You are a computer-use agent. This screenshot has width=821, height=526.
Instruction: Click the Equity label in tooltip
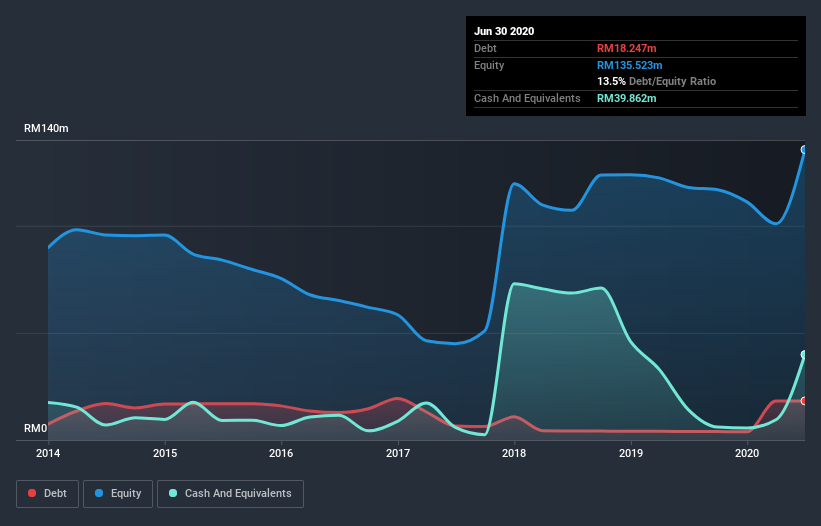click(489, 65)
